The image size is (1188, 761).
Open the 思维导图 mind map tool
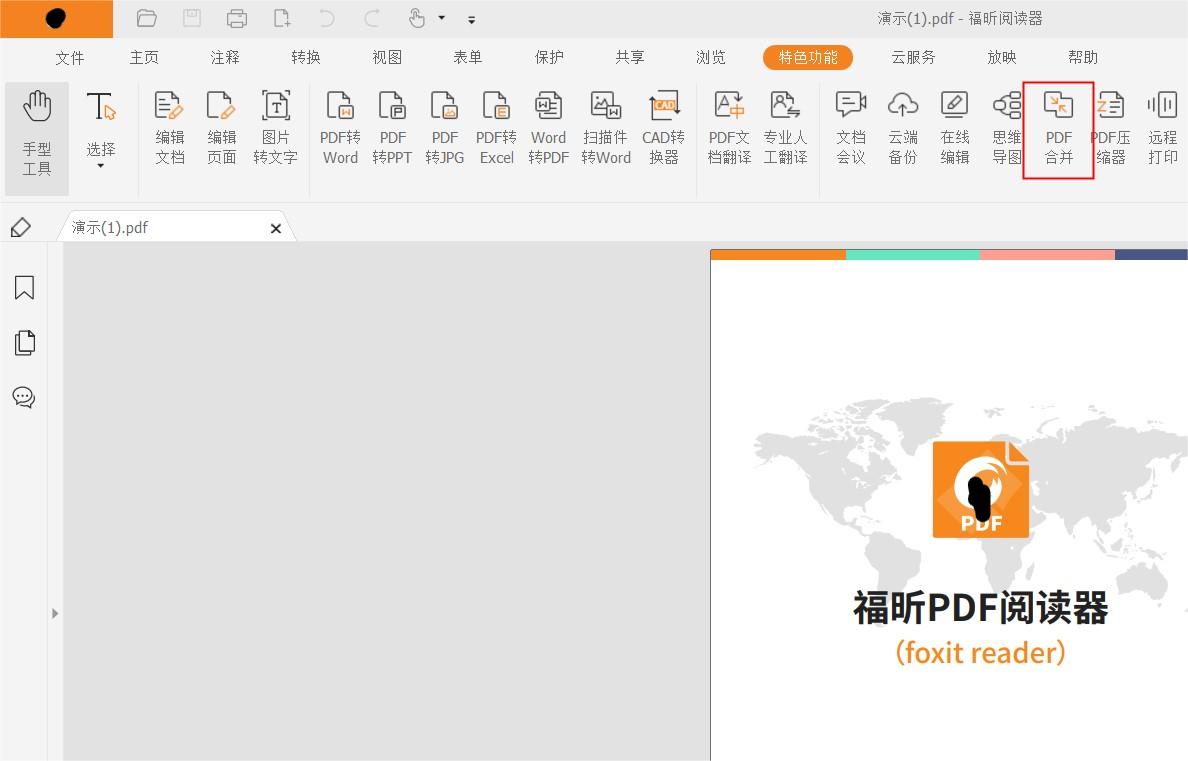click(1006, 128)
